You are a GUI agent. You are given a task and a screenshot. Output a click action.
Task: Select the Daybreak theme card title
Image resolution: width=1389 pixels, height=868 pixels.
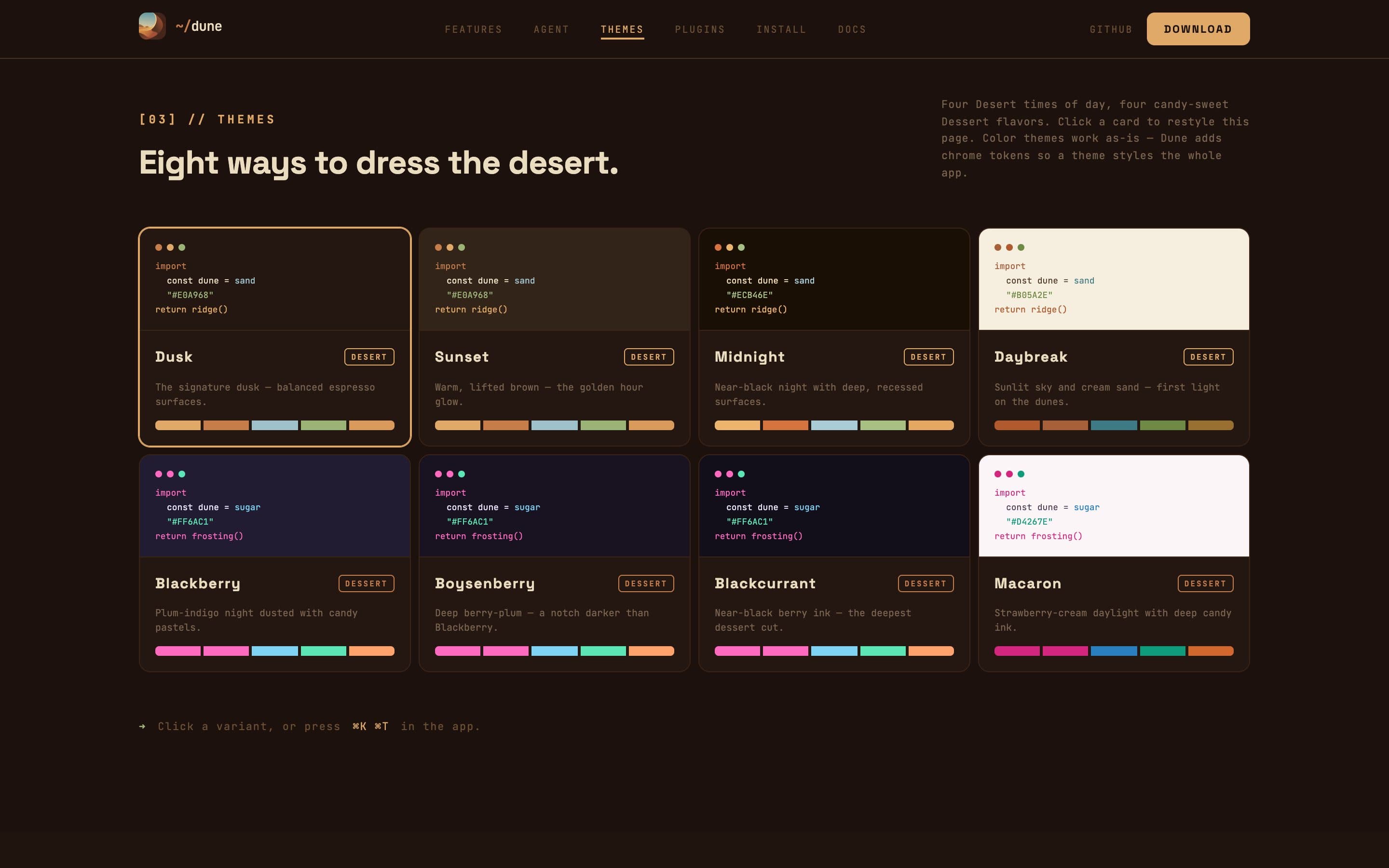(x=1031, y=356)
